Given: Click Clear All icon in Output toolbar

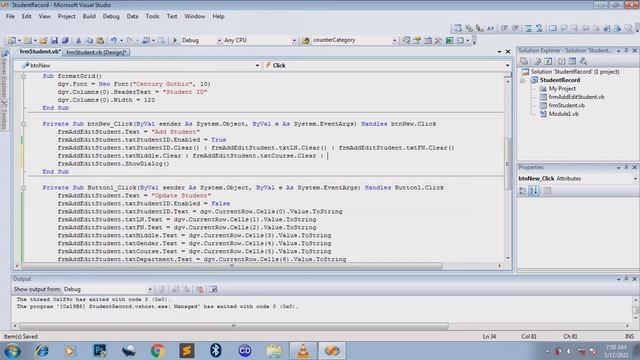Looking at the screenshot, I should [200, 289].
